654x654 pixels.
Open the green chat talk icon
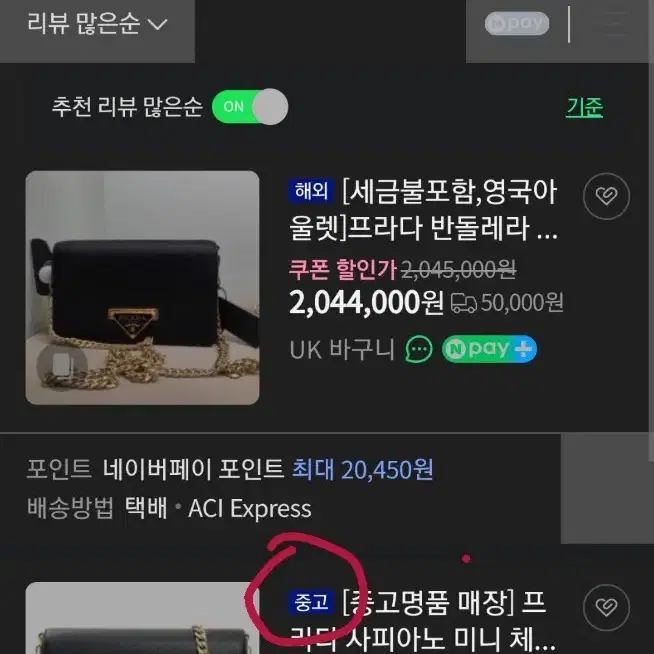[419, 349]
